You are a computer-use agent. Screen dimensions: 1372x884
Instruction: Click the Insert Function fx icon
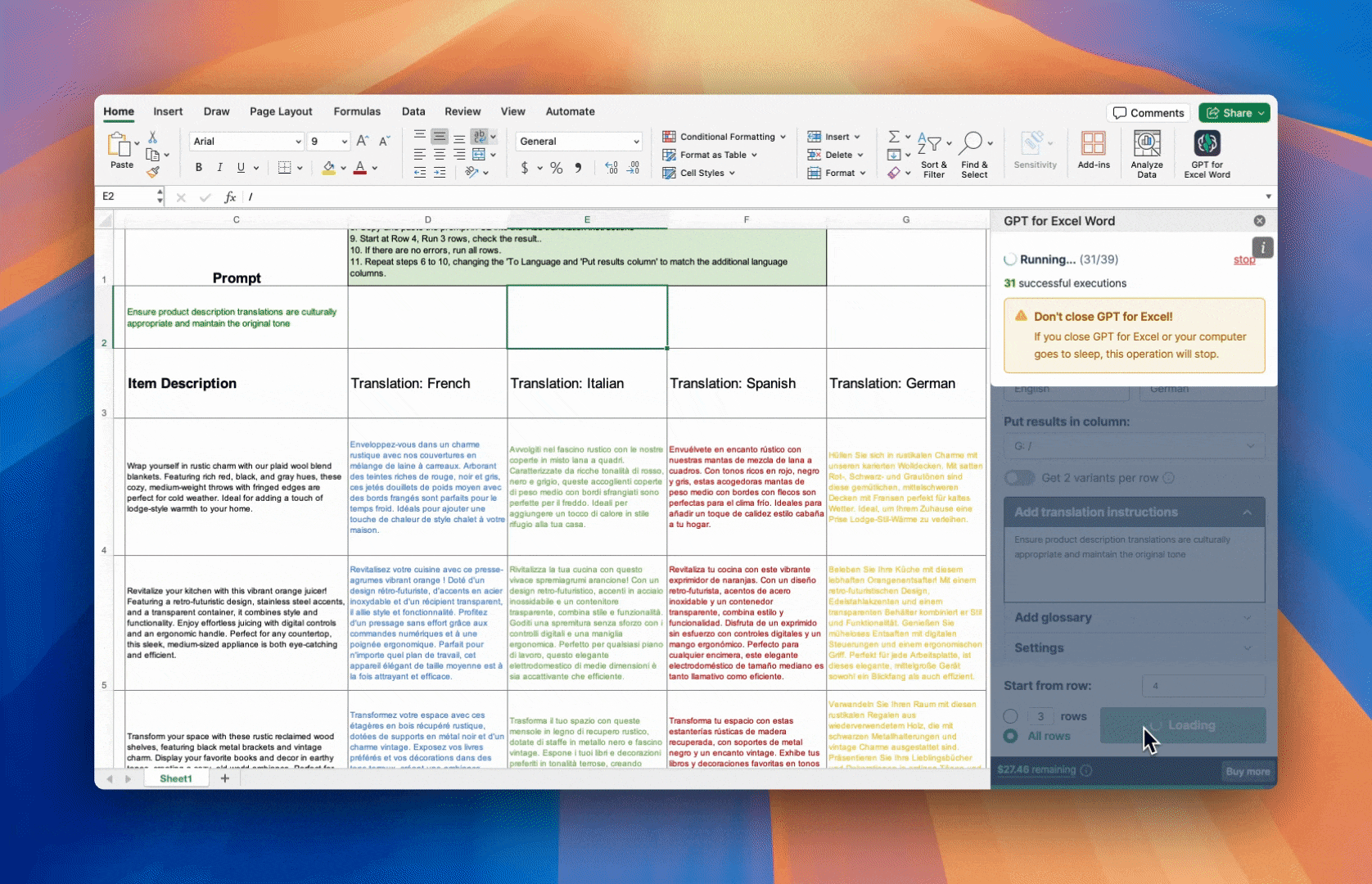click(x=230, y=197)
